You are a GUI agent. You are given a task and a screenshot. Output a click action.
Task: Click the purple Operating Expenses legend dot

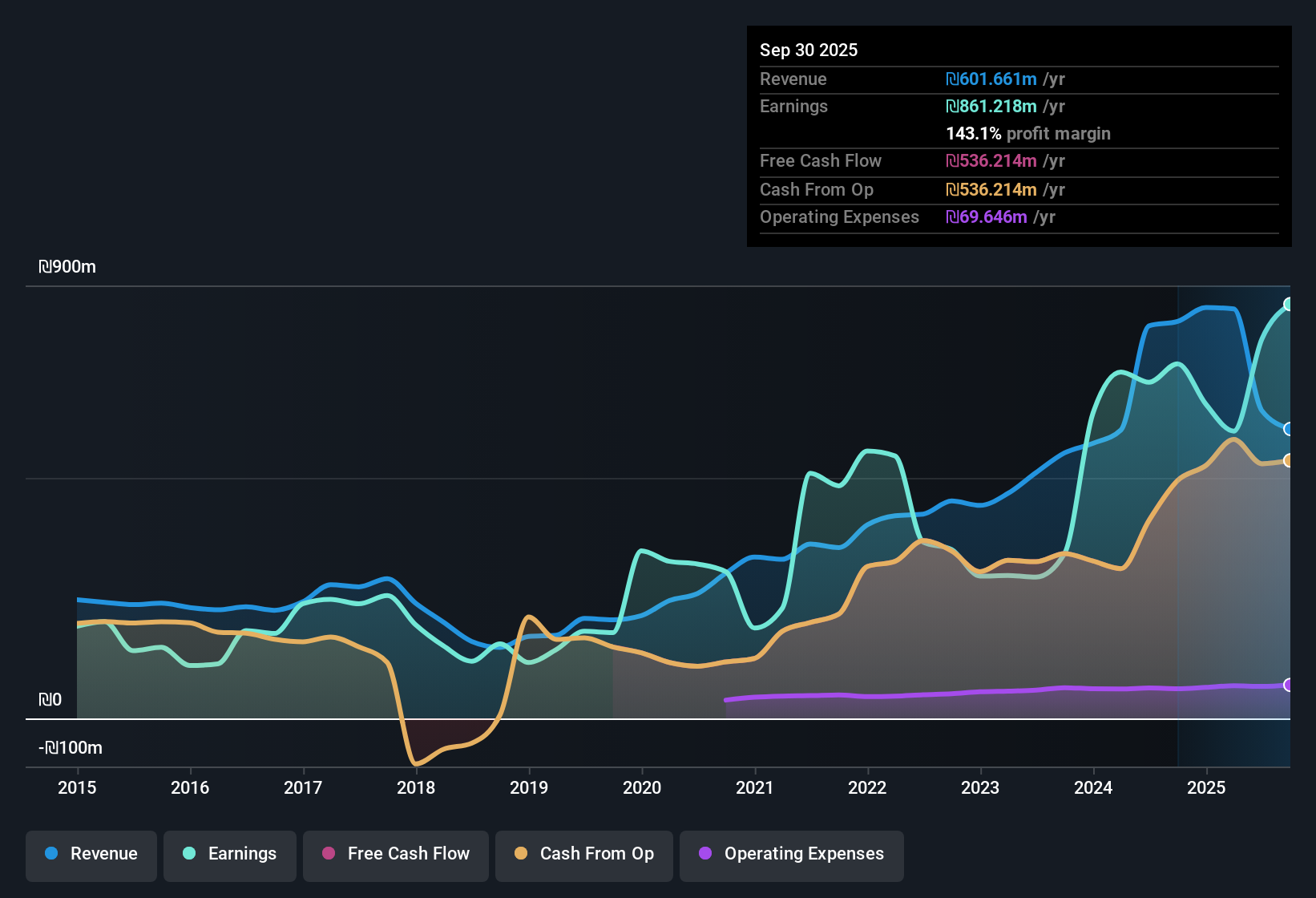click(x=705, y=854)
